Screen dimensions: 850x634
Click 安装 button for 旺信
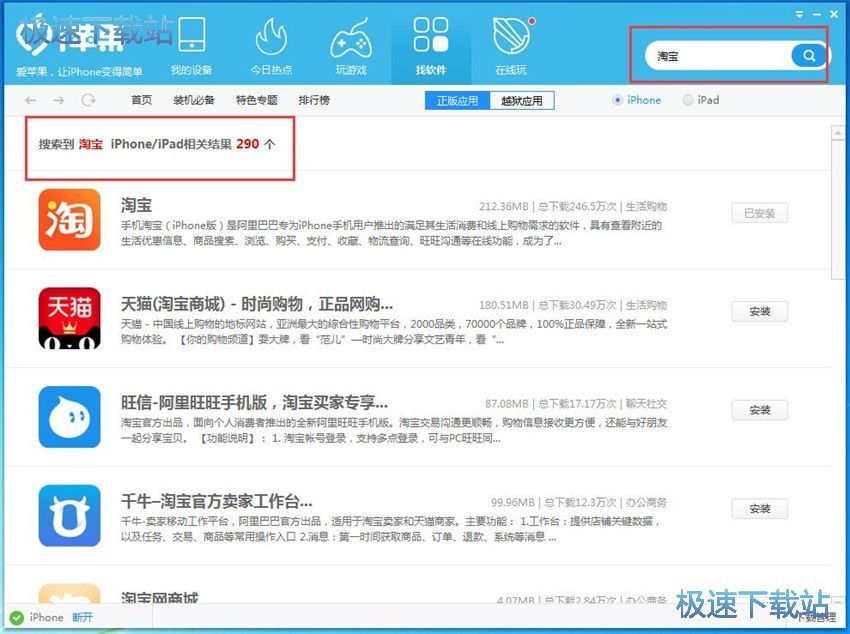pyautogui.click(x=759, y=410)
